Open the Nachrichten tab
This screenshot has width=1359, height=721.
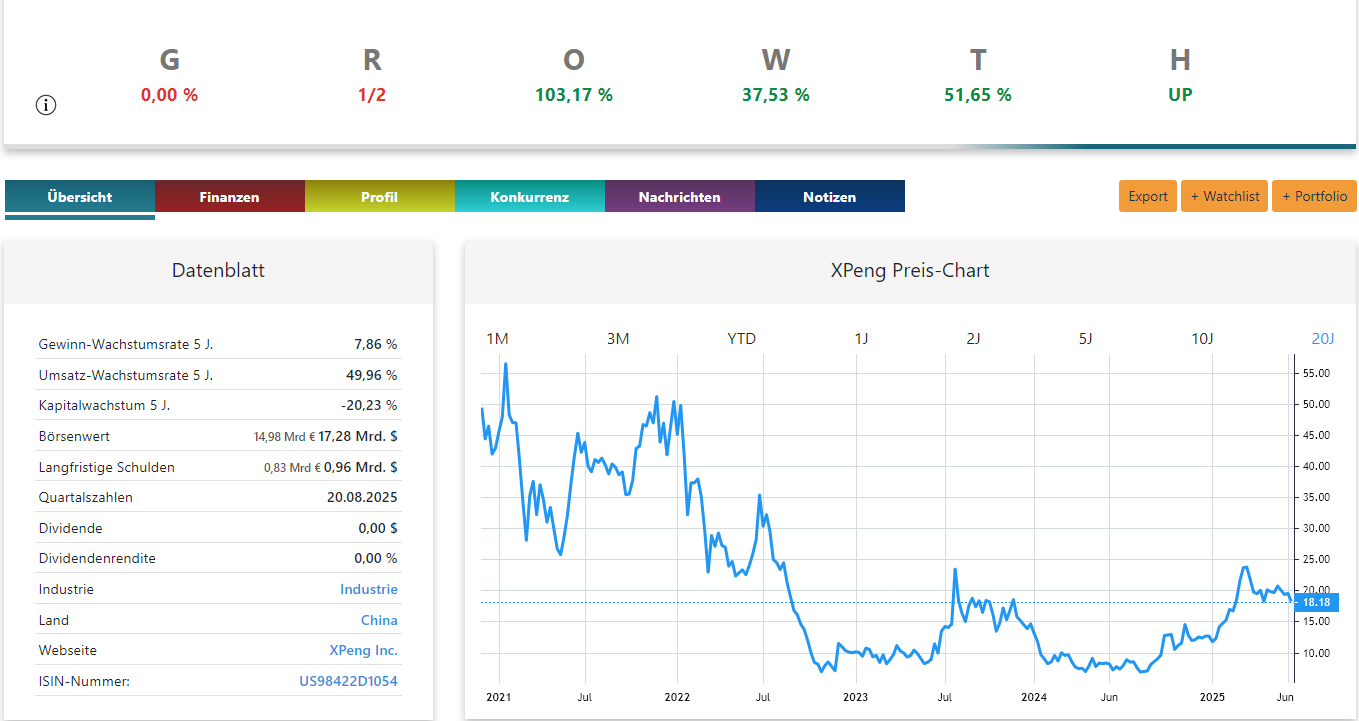click(x=679, y=197)
